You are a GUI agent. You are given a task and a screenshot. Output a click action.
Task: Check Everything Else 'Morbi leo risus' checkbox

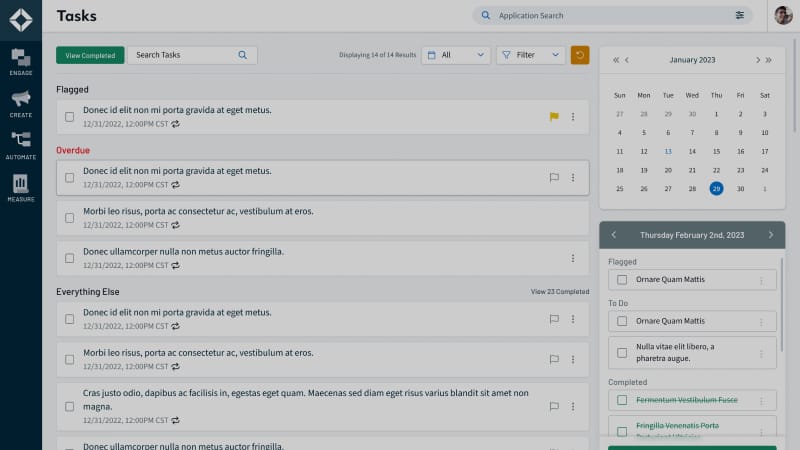click(x=69, y=360)
